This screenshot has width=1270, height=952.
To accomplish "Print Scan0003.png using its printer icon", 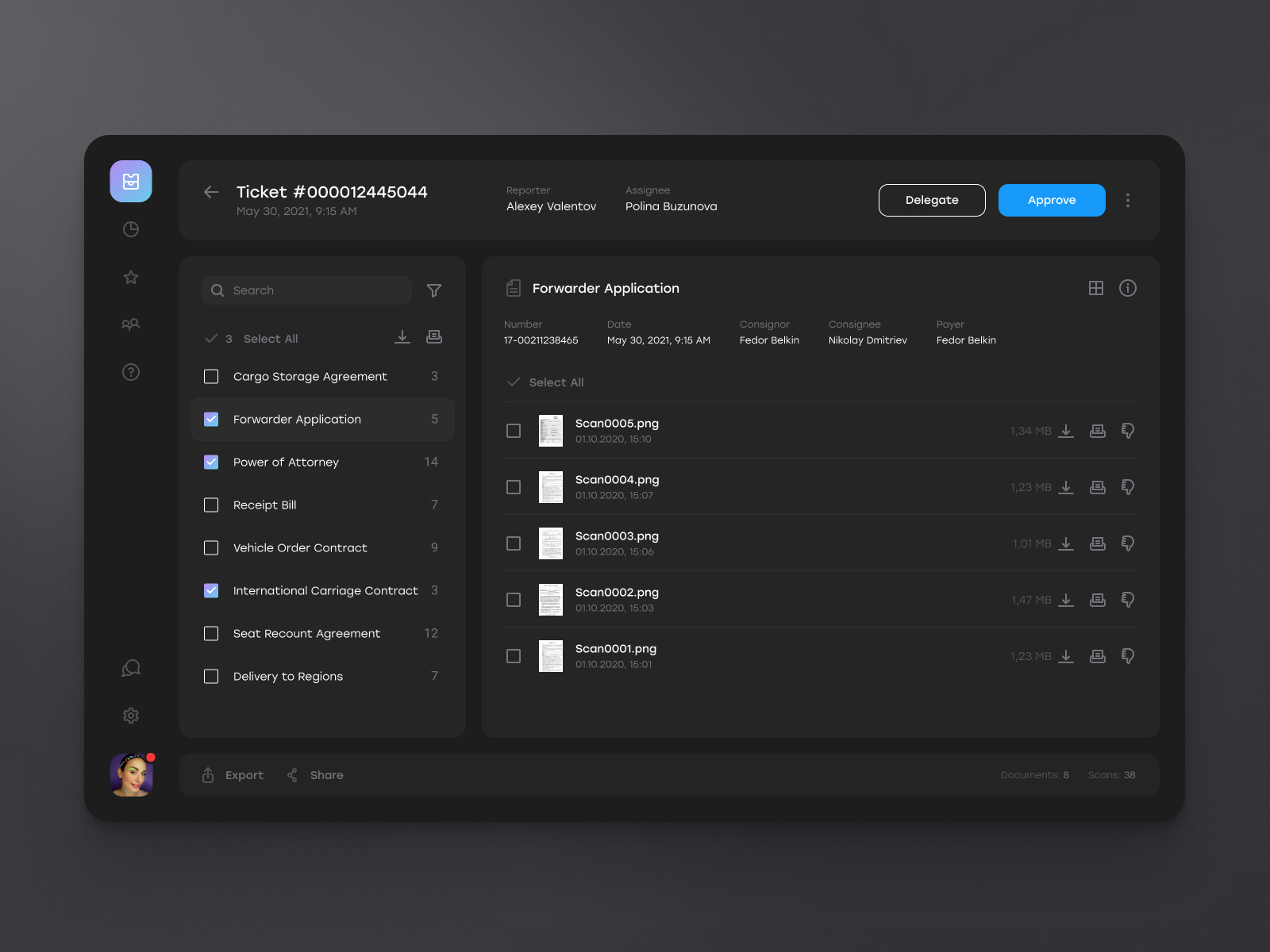I will pos(1097,543).
